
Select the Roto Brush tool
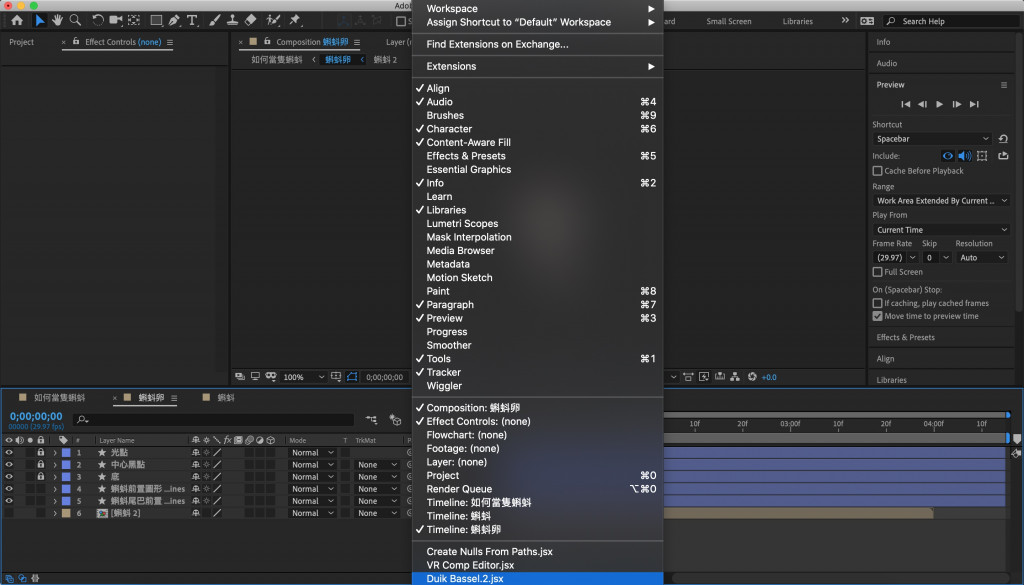pos(273,20)
